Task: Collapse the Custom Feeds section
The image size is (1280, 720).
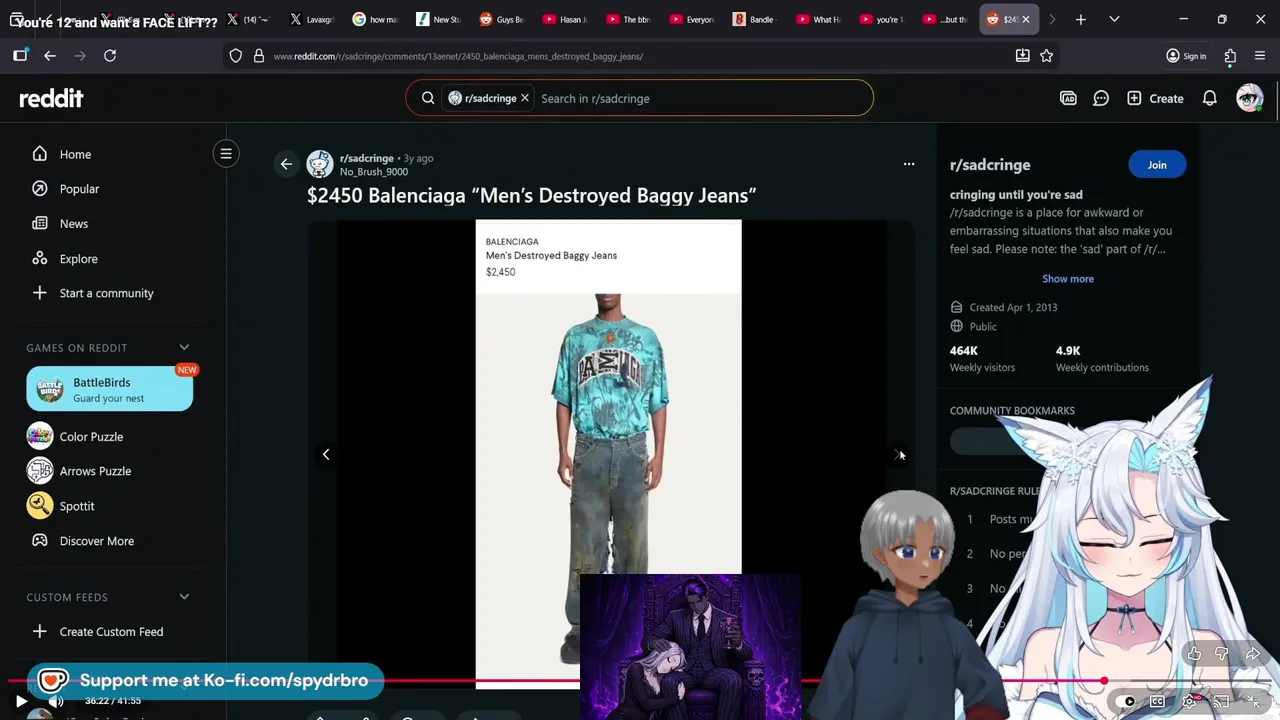Action: click(x=184, y=597)
